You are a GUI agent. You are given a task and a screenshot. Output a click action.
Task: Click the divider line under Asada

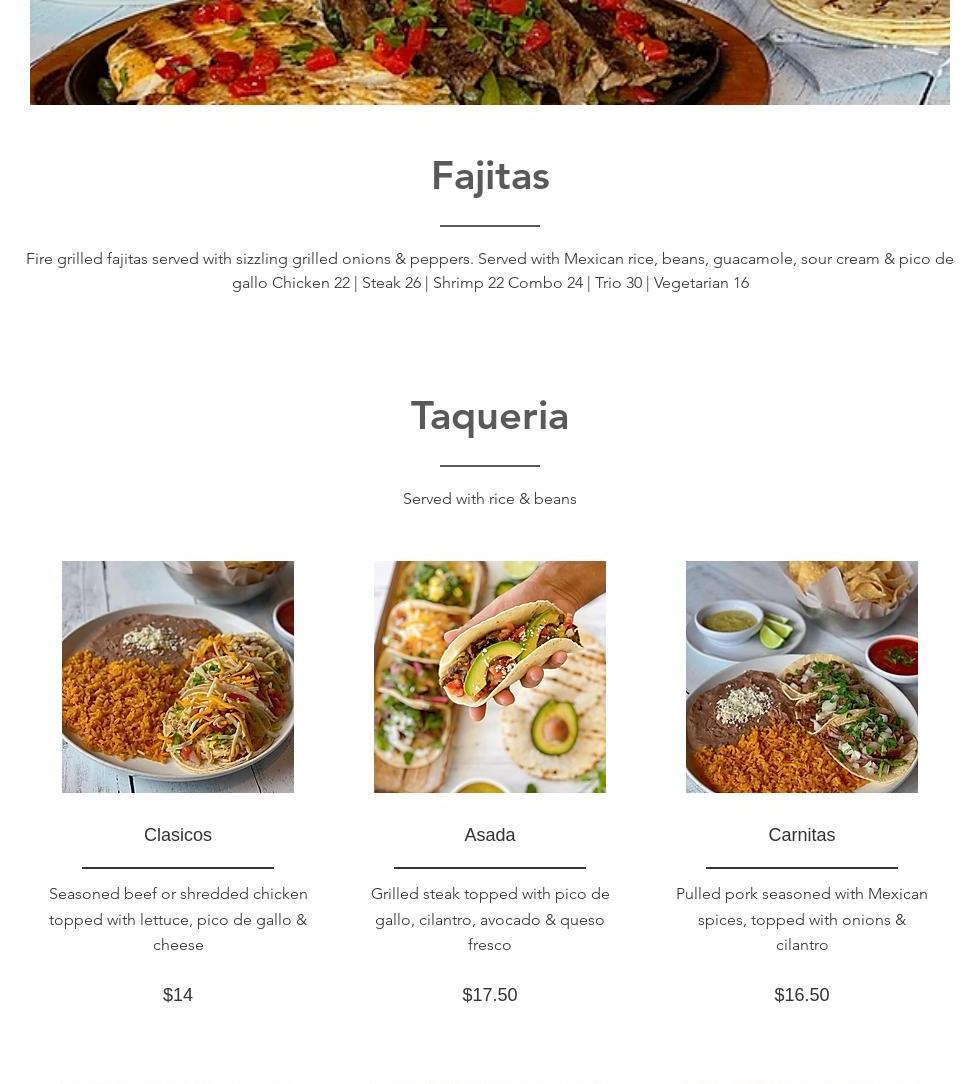[489, 867]
